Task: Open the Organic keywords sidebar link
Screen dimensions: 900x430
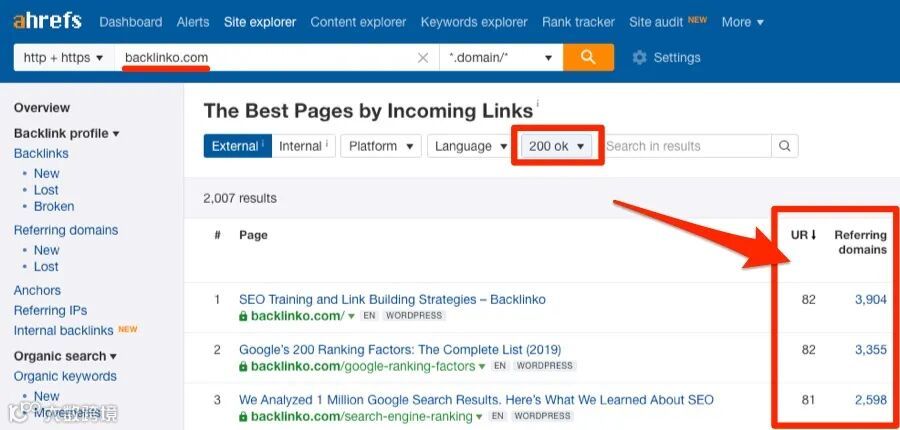Action: [x=65, y=377]
